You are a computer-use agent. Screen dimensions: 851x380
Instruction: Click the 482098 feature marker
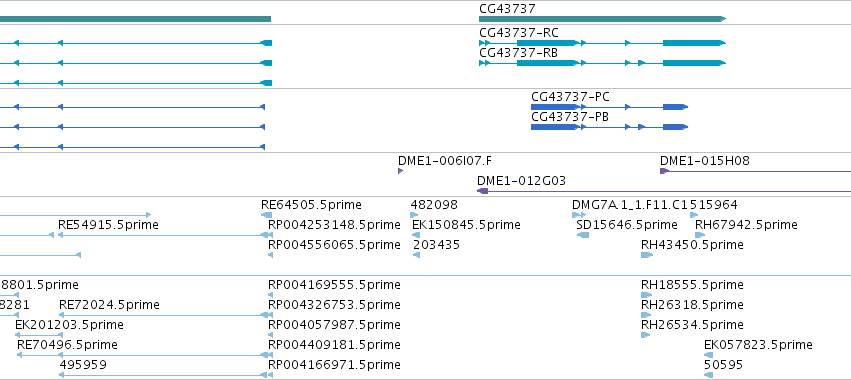414,215
